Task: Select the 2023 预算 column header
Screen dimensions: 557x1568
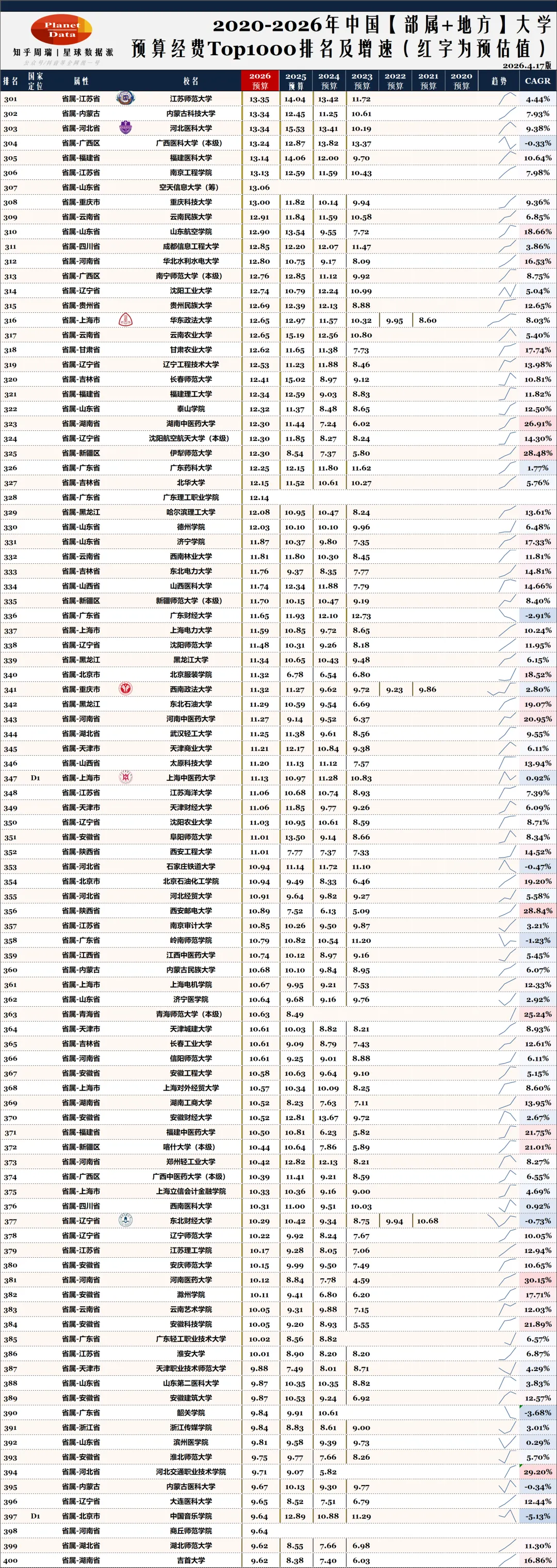Action: pos(362,81)
